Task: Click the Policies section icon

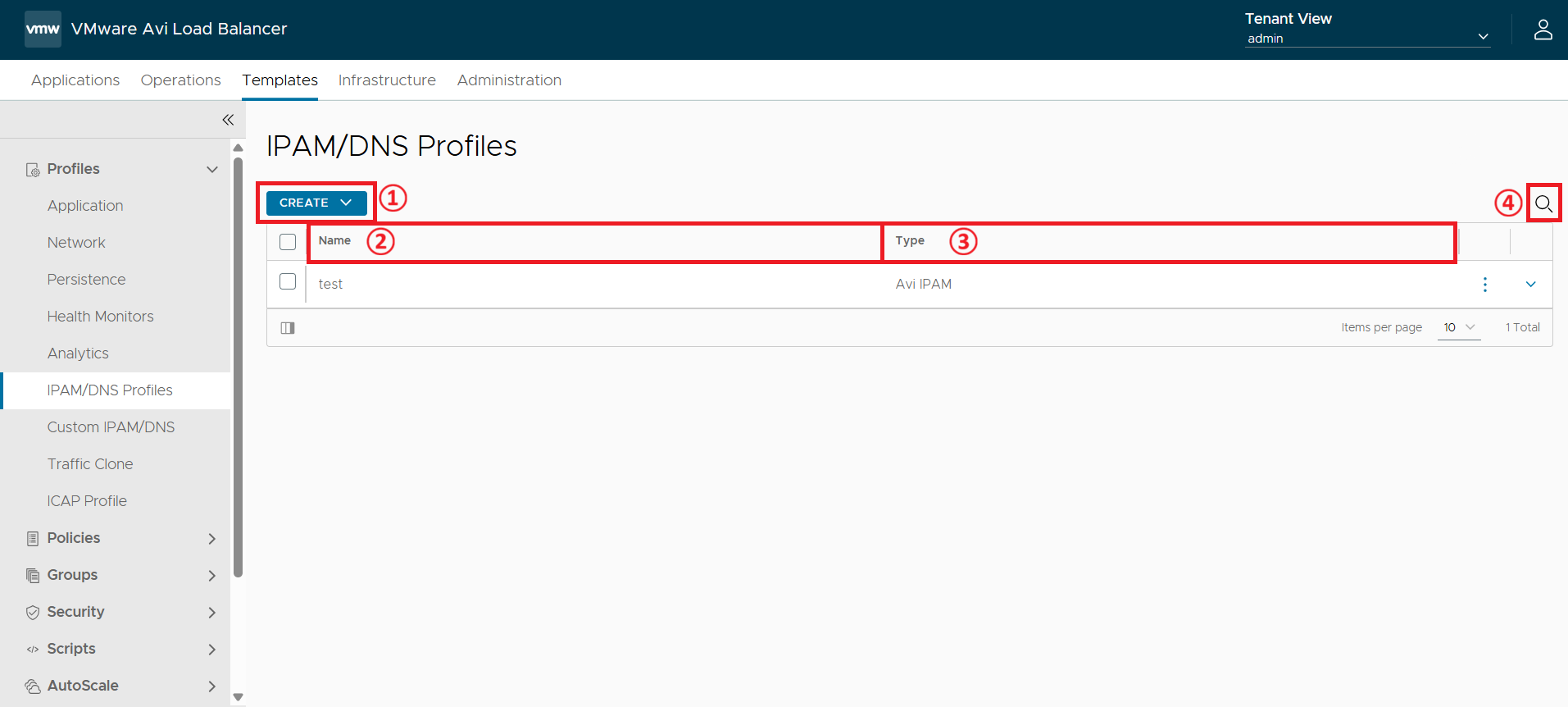Action: [33, 539]
